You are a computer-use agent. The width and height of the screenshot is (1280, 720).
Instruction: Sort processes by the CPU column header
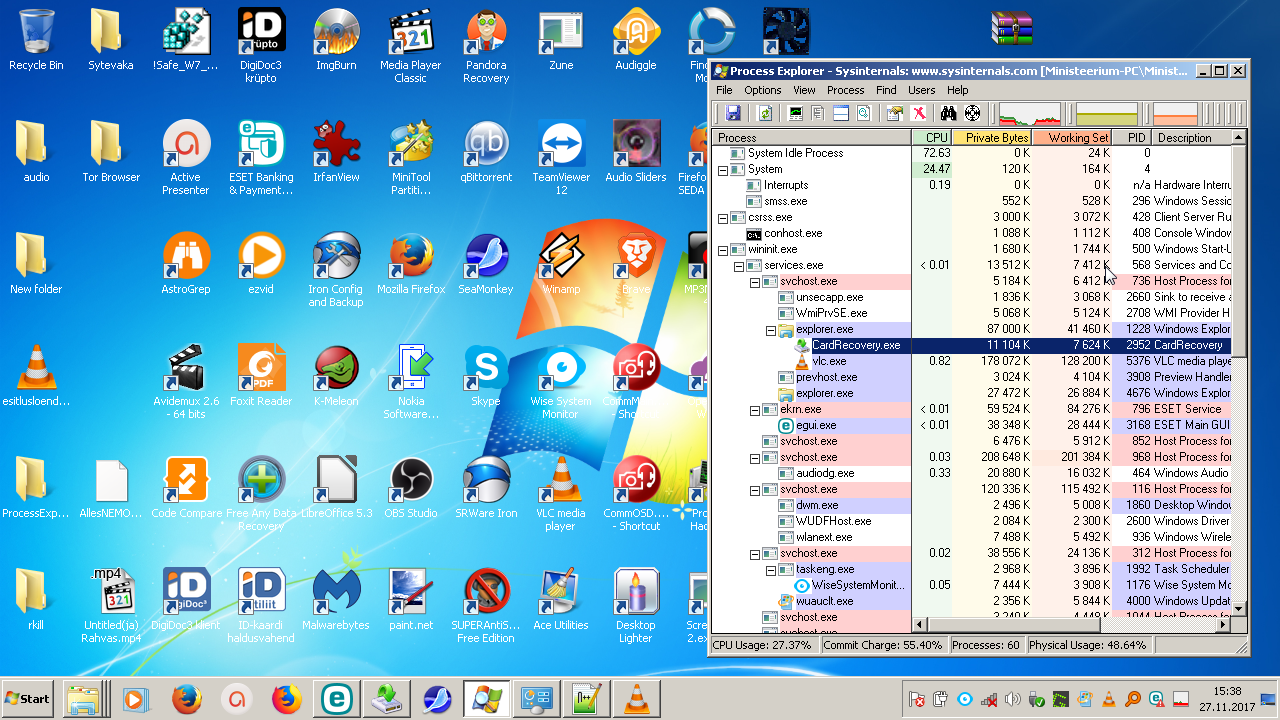click(x=934, y=138)
